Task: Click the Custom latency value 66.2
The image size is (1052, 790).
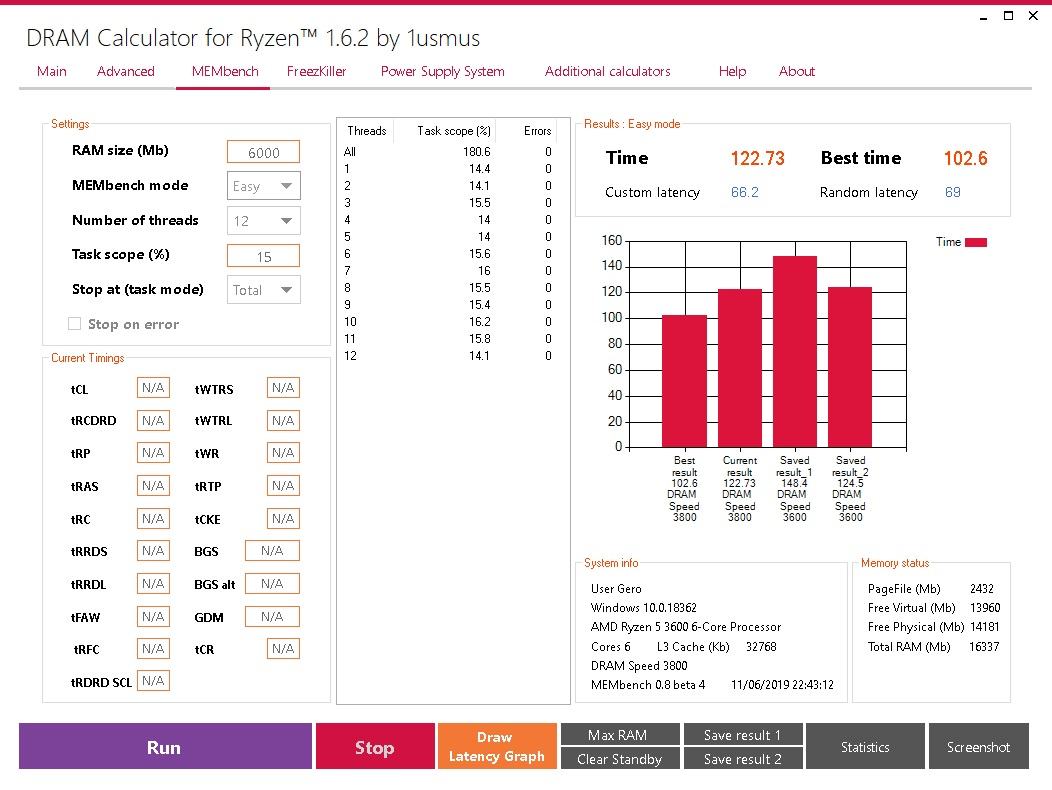Action: coord(745,193)
